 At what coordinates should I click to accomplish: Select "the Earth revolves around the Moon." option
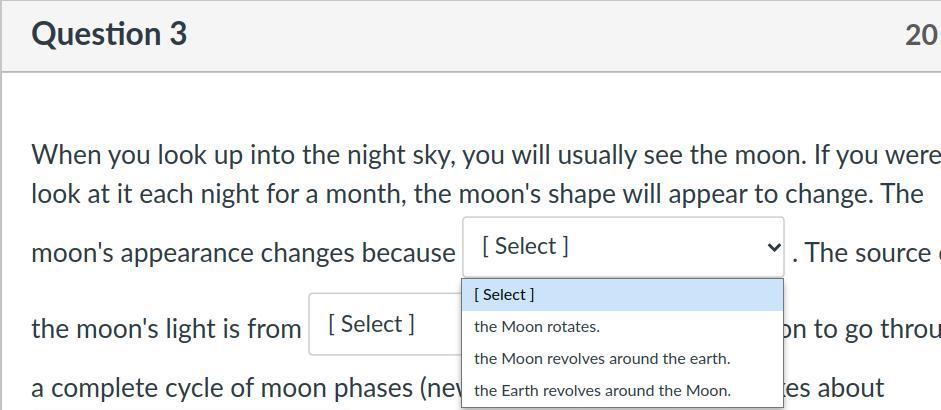[602, 391]
